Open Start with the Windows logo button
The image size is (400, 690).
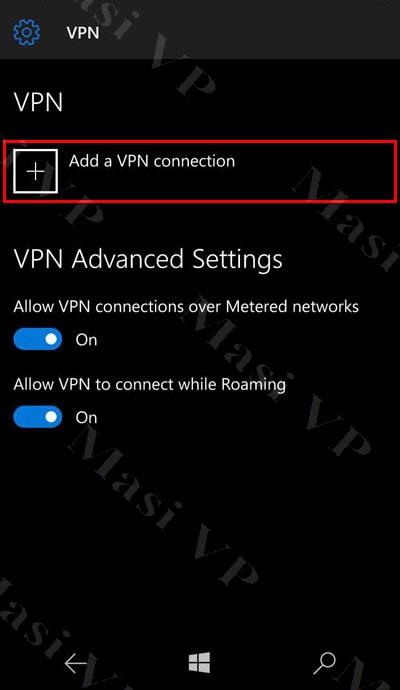[199, 663]
